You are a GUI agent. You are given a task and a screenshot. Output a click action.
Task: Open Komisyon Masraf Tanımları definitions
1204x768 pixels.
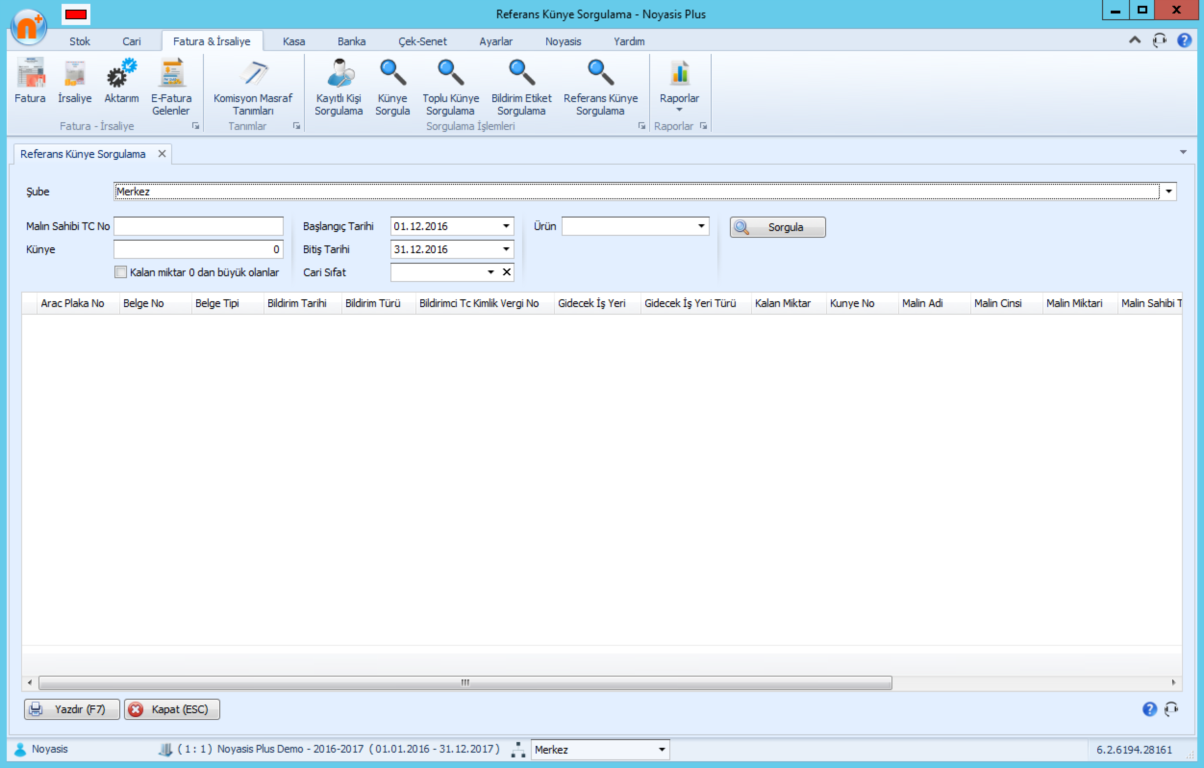(253, 88)
